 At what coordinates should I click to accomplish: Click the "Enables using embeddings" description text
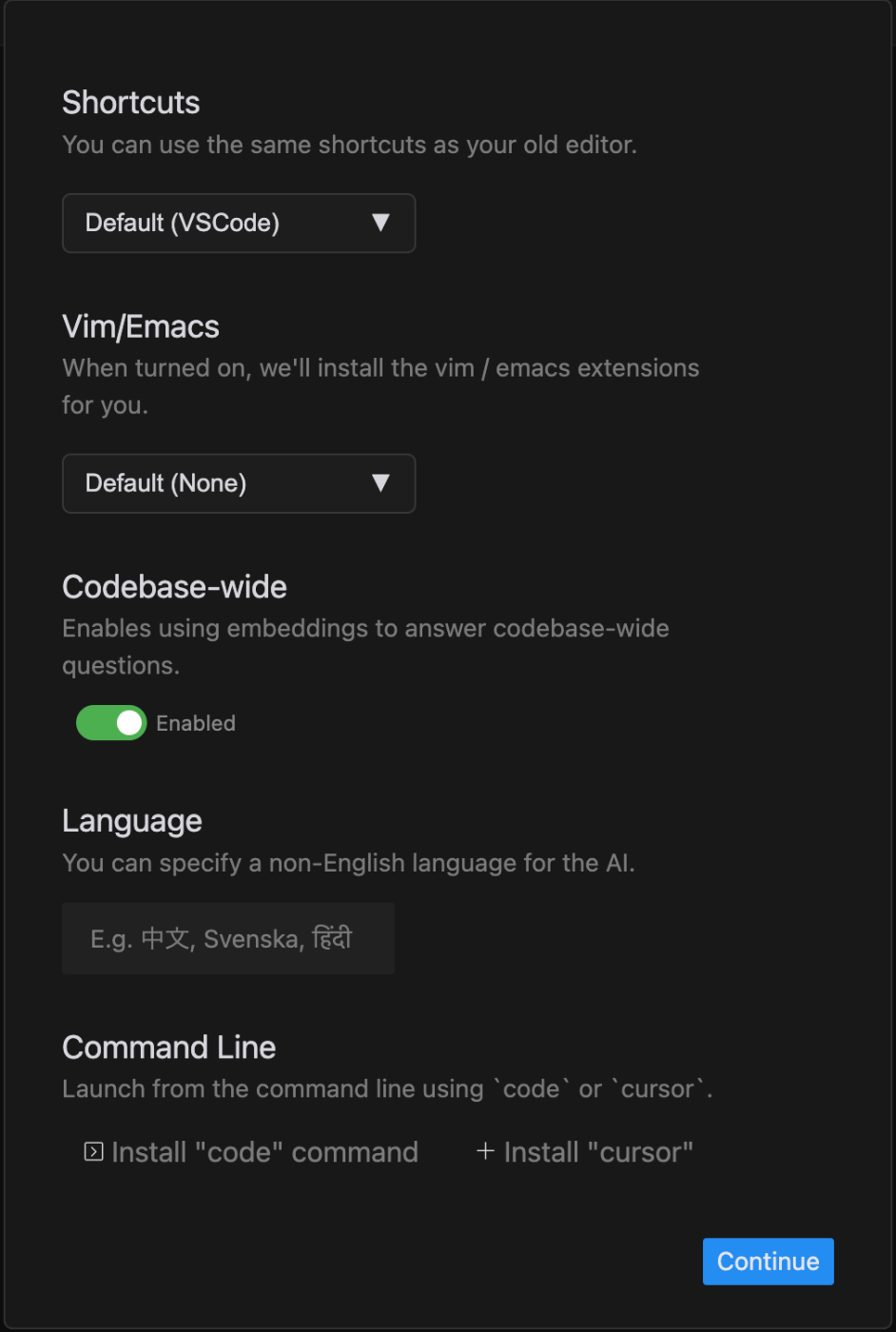(366, 647)
